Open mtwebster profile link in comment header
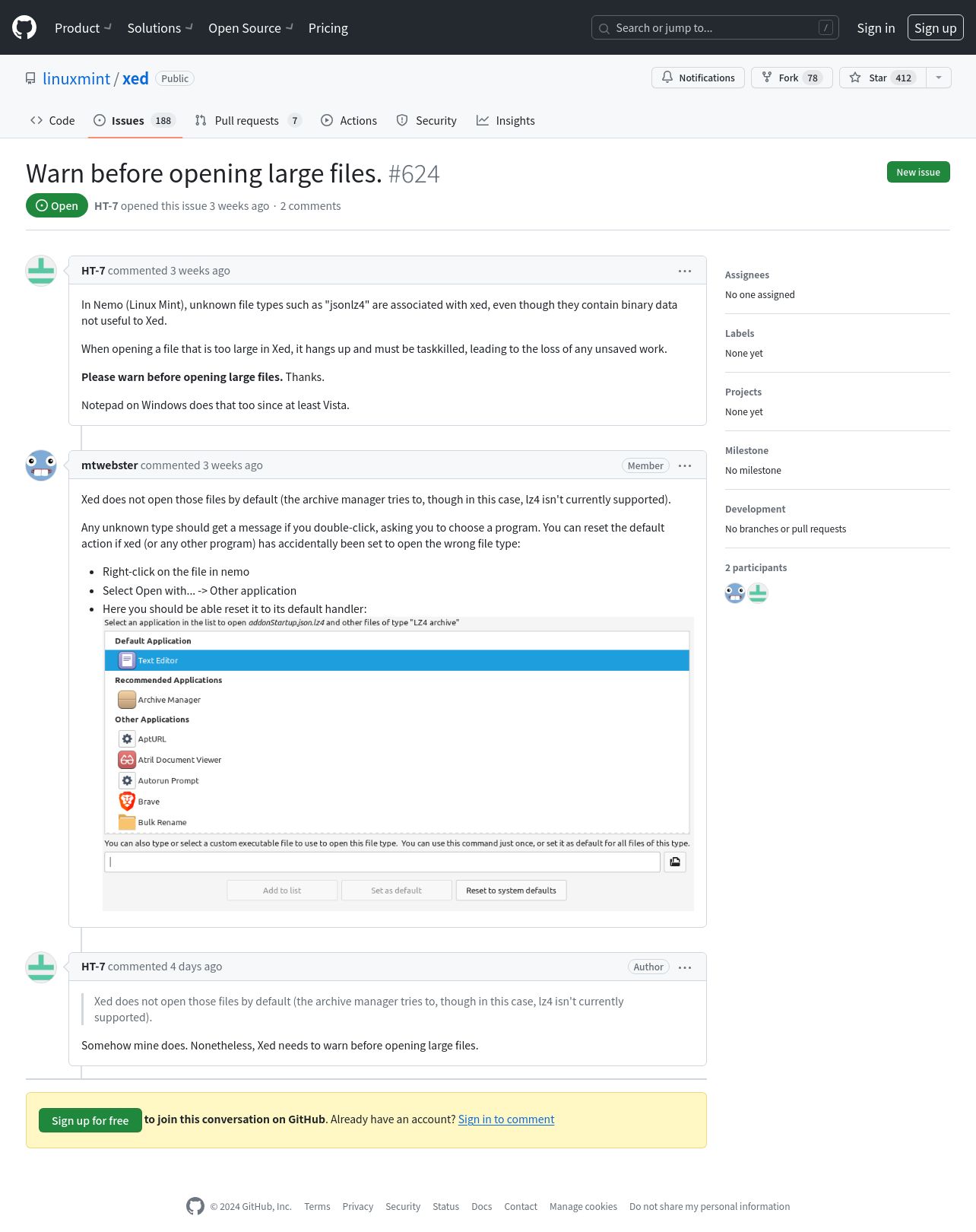The image size is (976, 1232). coord(109,465)
